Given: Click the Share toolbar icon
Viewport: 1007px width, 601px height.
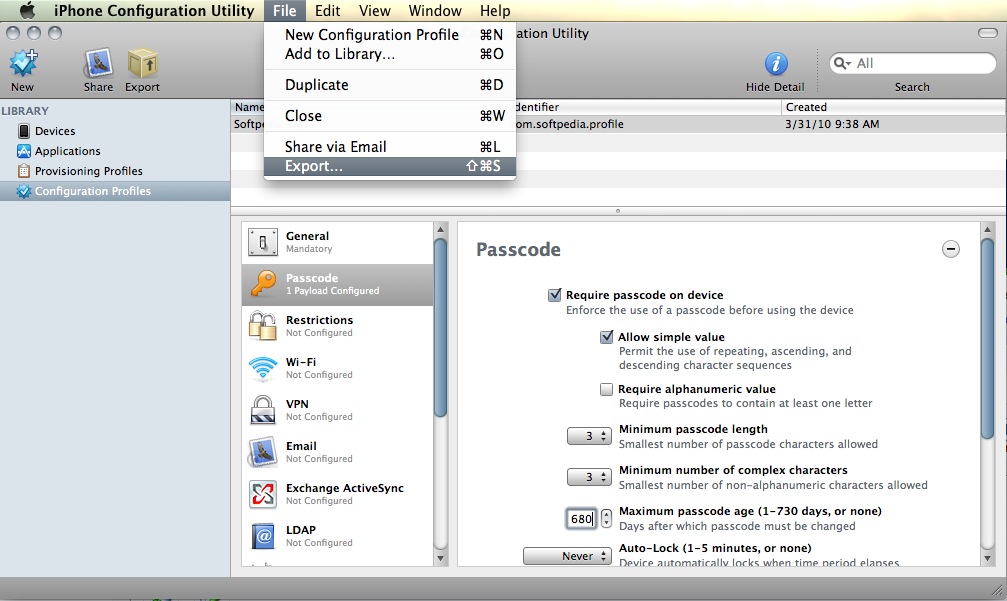Looking at the screenshot, I should [x=98, y=66].
